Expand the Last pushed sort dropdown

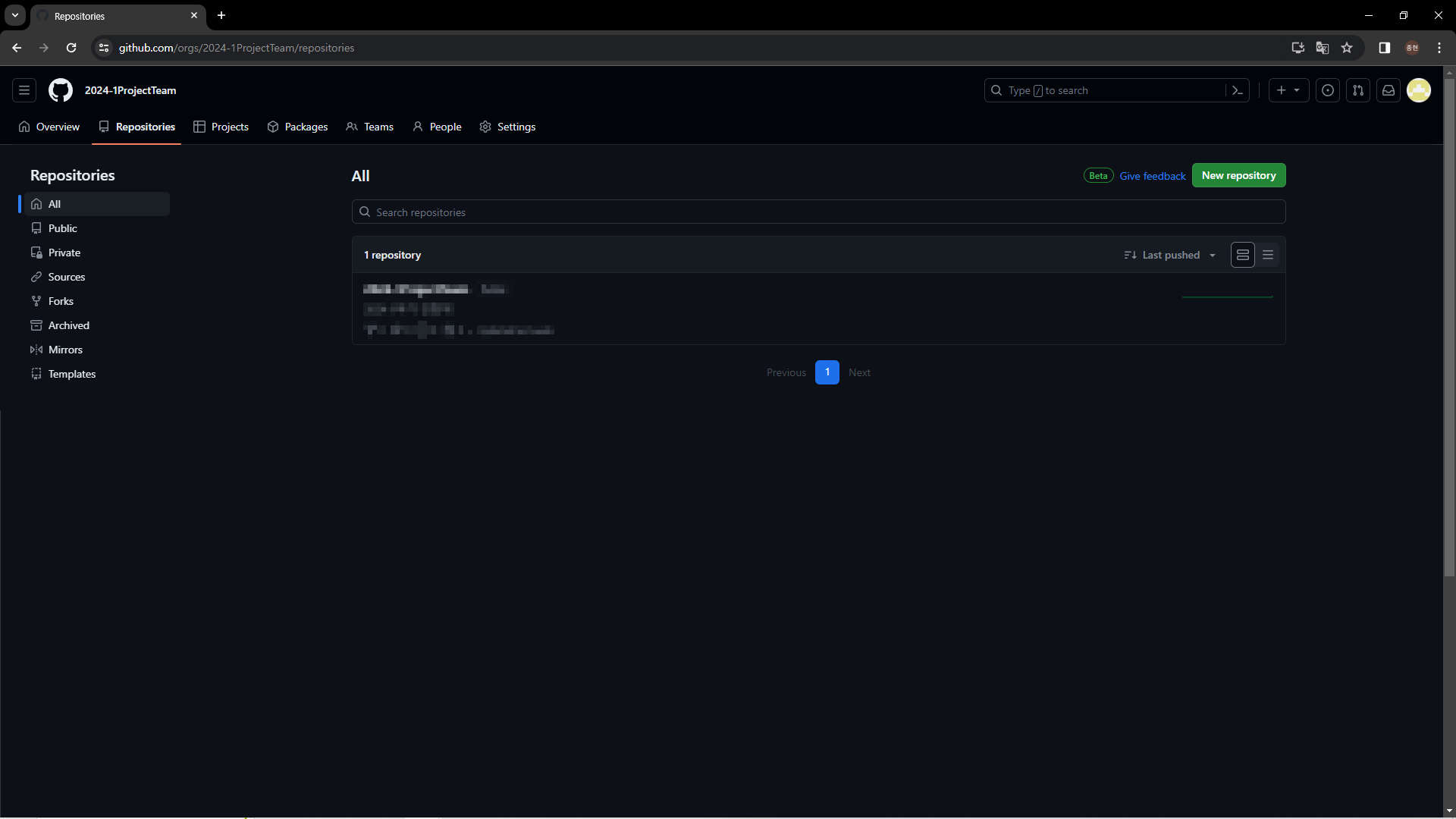click(x=1170, y=255)
